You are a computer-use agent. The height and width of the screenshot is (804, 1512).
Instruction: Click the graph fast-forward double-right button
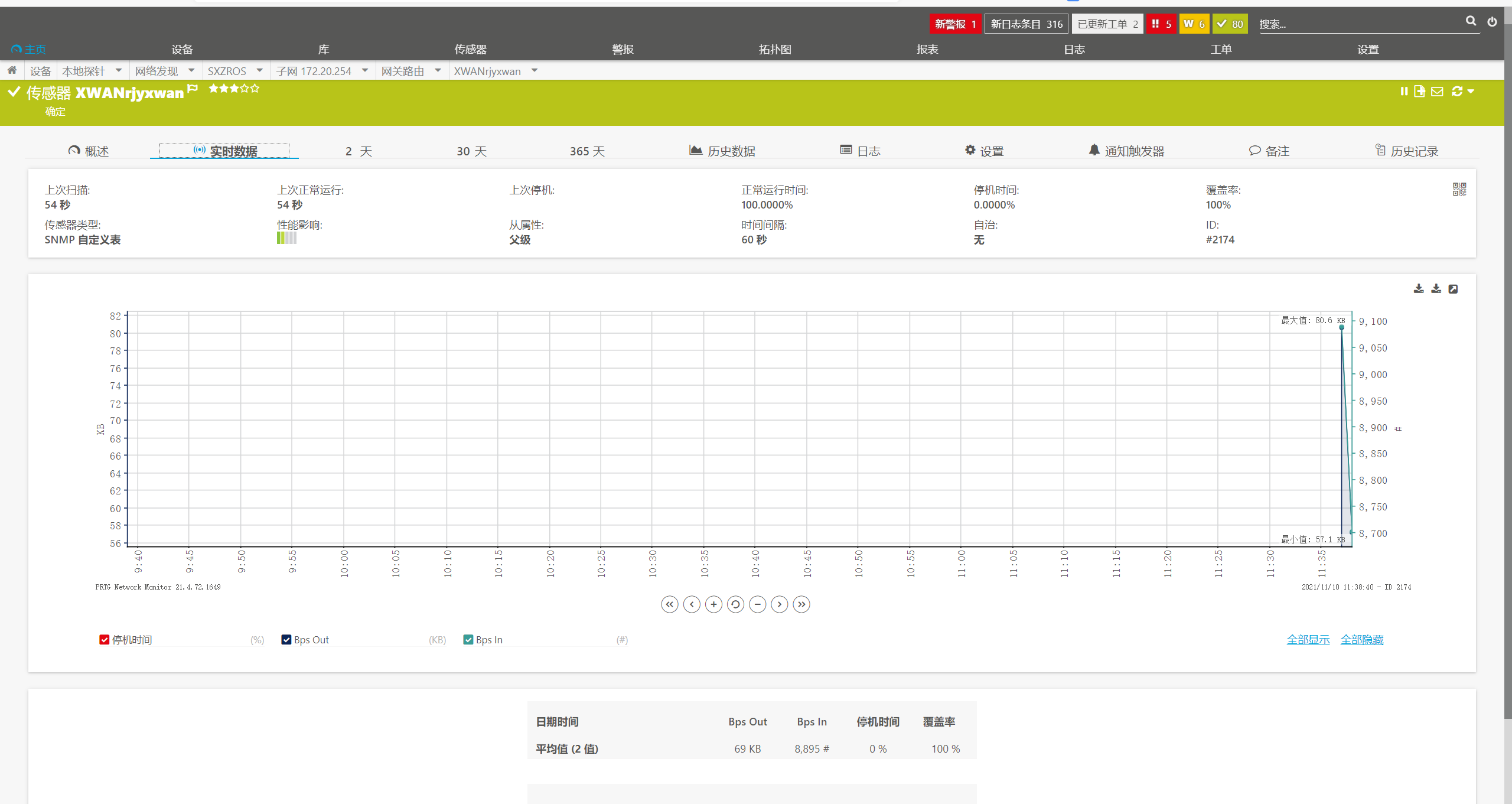click(801, 604)
